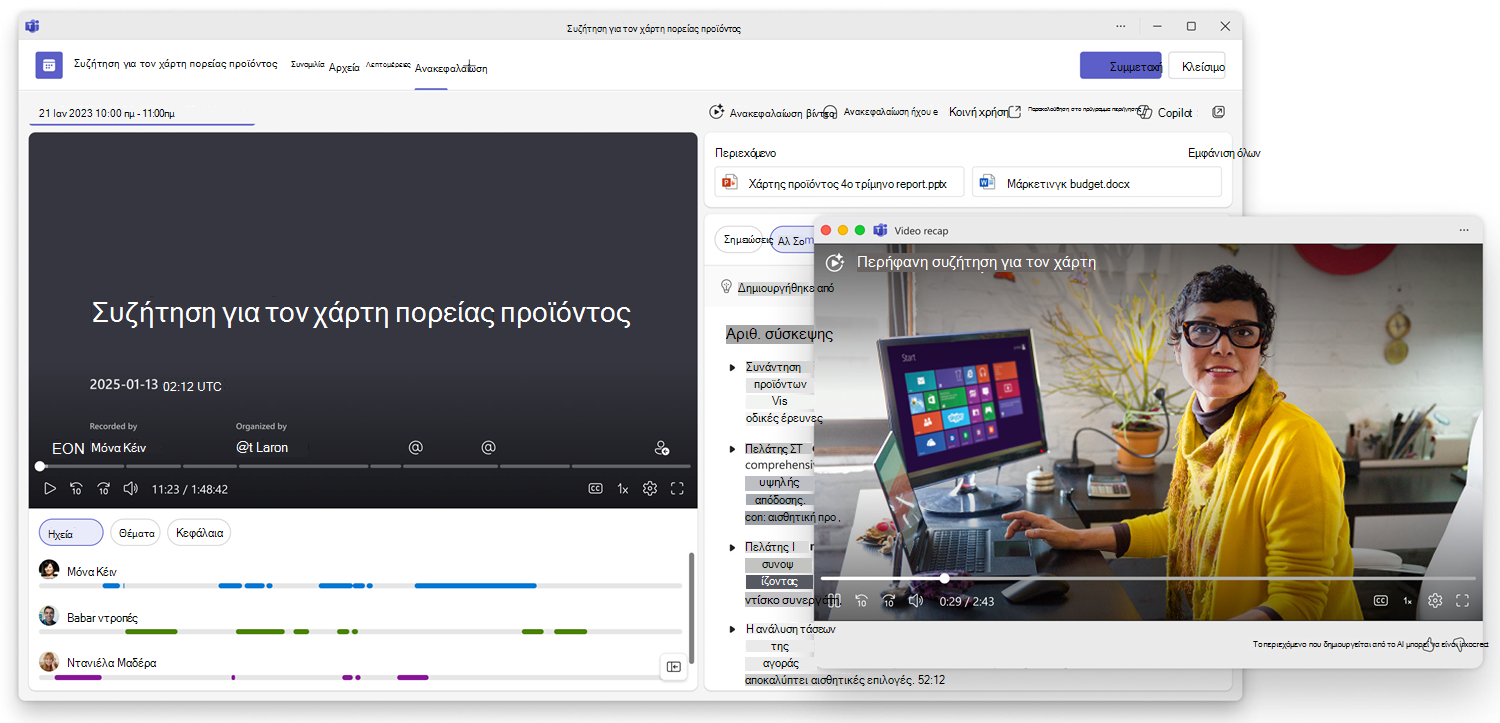Open Ανακεφαλαίωση βίντεο video recap

tap(772, 113)
